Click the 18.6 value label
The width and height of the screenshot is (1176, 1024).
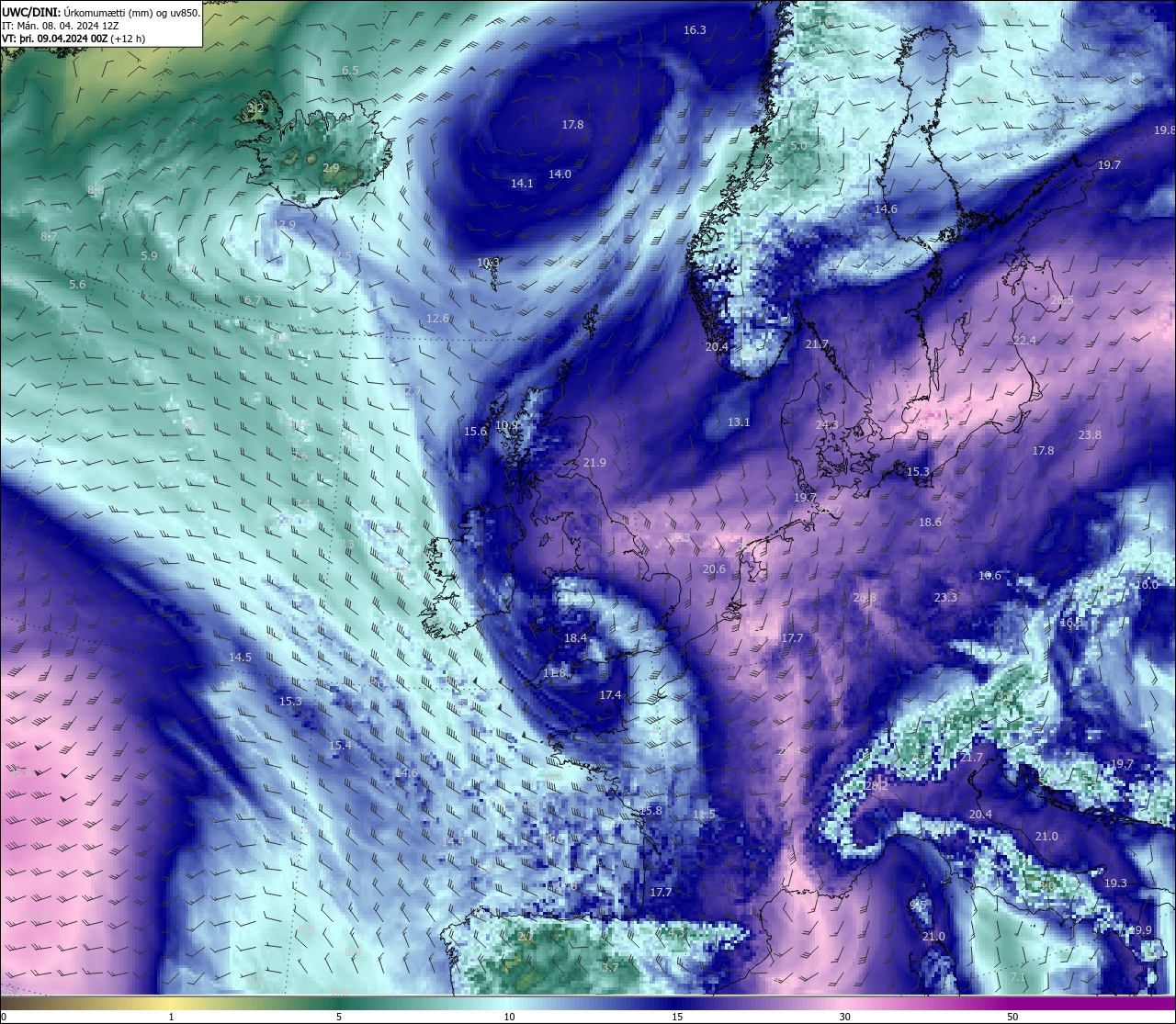(x=930, y=523)
